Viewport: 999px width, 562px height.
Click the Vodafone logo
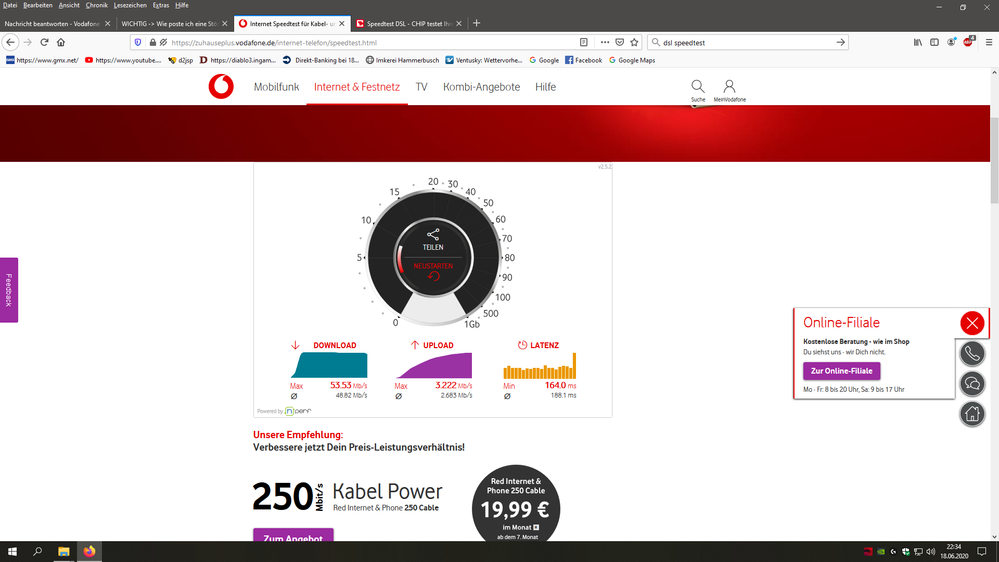(x=221, y=87)
